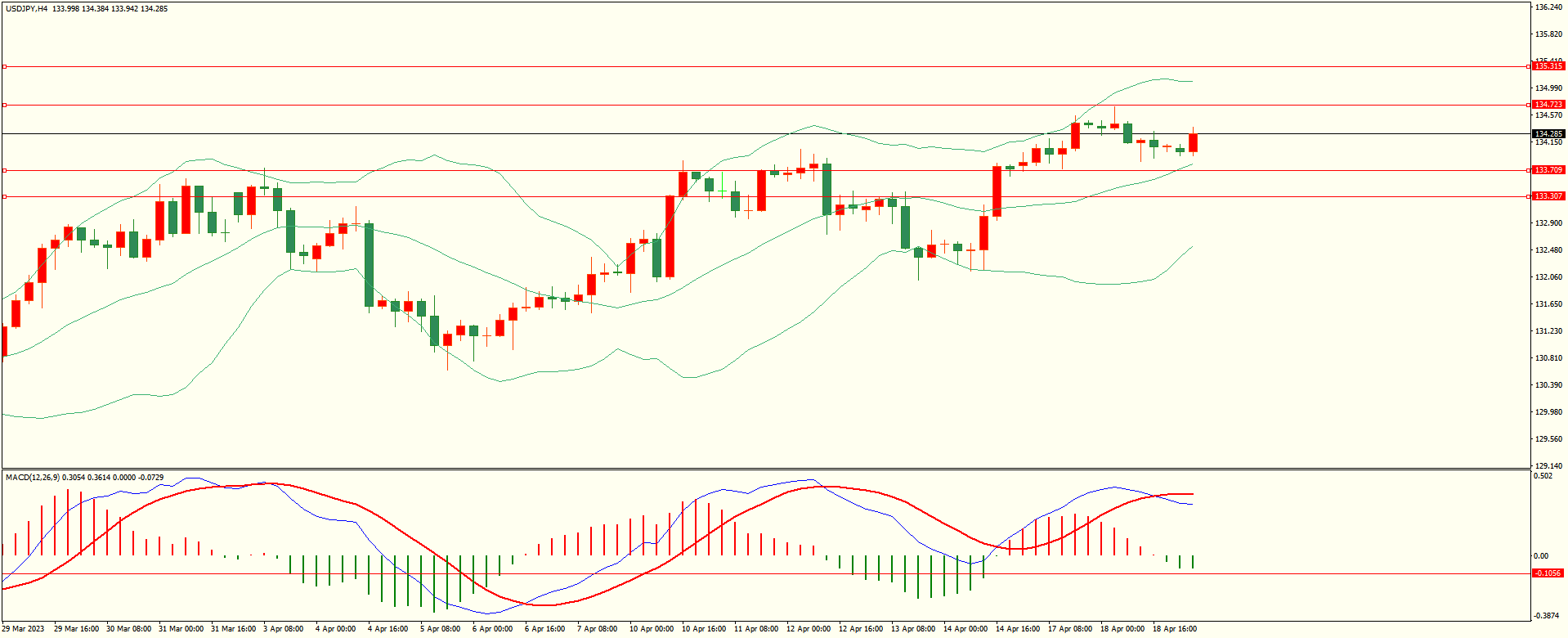
Task: Click the 13 Apr 08:00 time label
Action: (913, 629)
